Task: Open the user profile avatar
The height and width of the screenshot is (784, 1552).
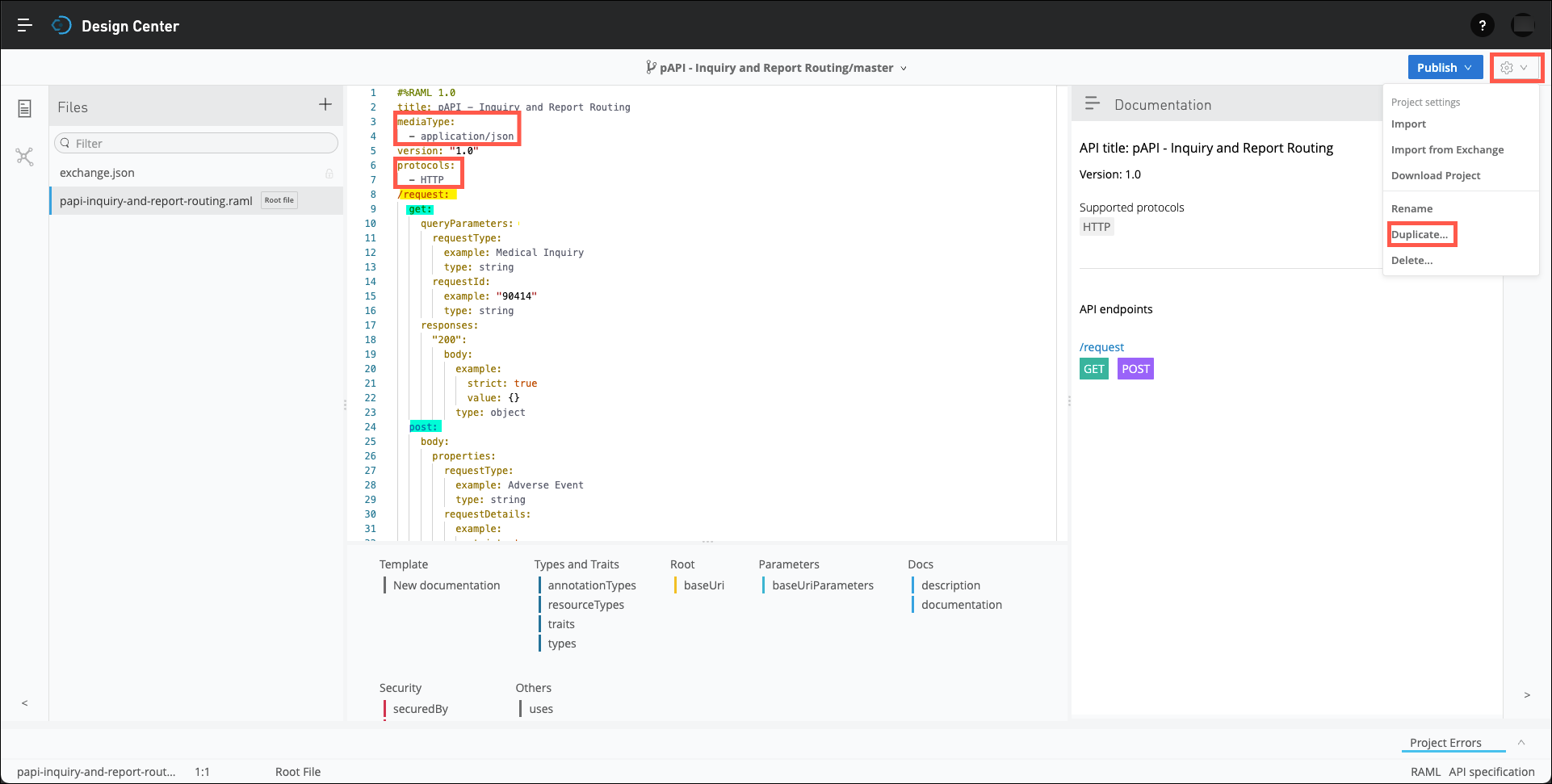Action: pyautogui.click(x=1523, y=25)
